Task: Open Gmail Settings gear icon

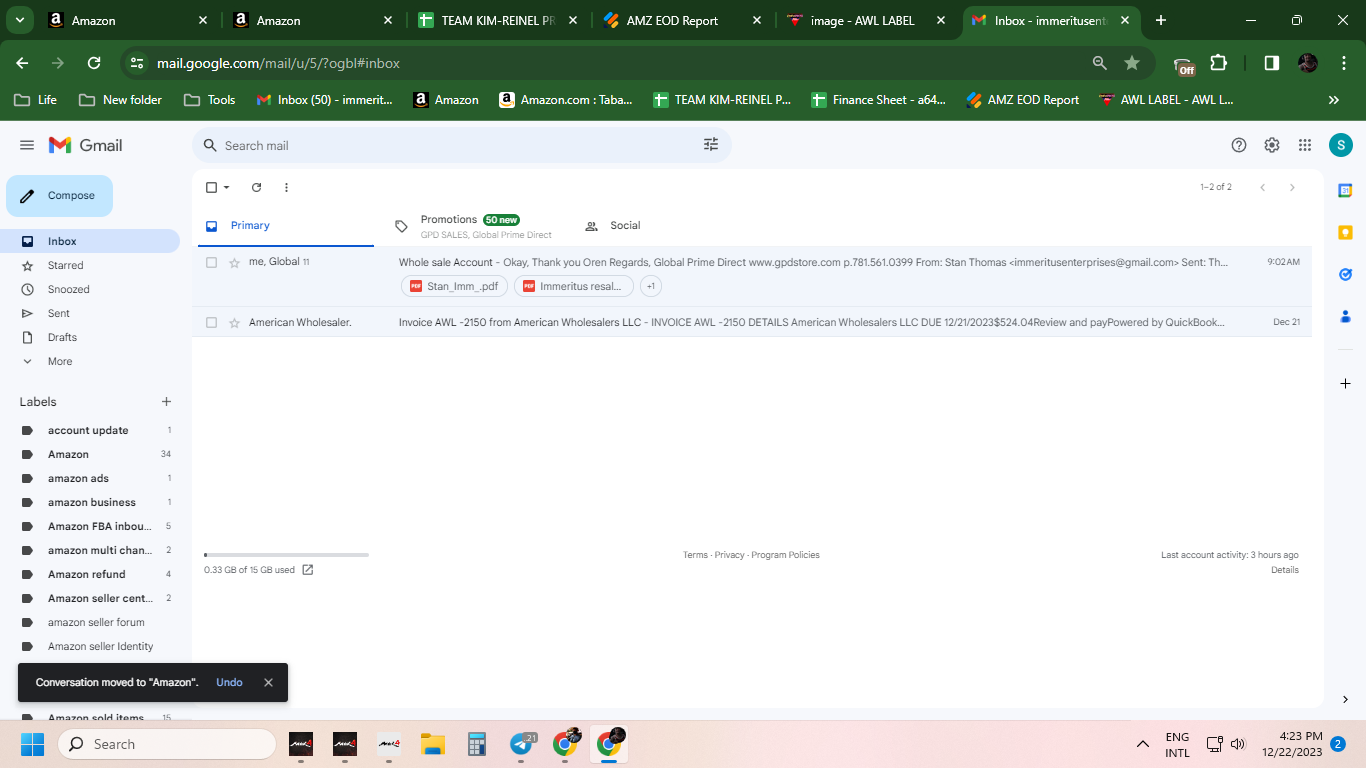Action: tap(1272, 145)
